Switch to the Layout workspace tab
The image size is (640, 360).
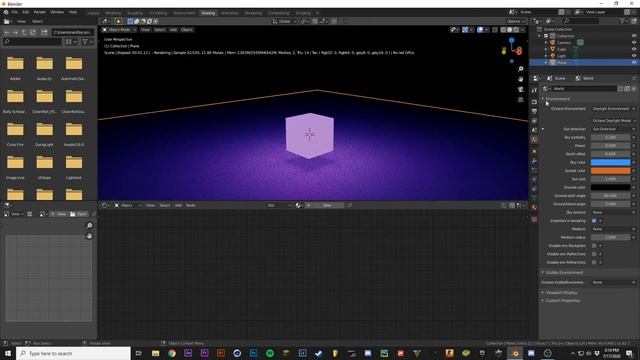pyautogui.click(x=93, y=13)
